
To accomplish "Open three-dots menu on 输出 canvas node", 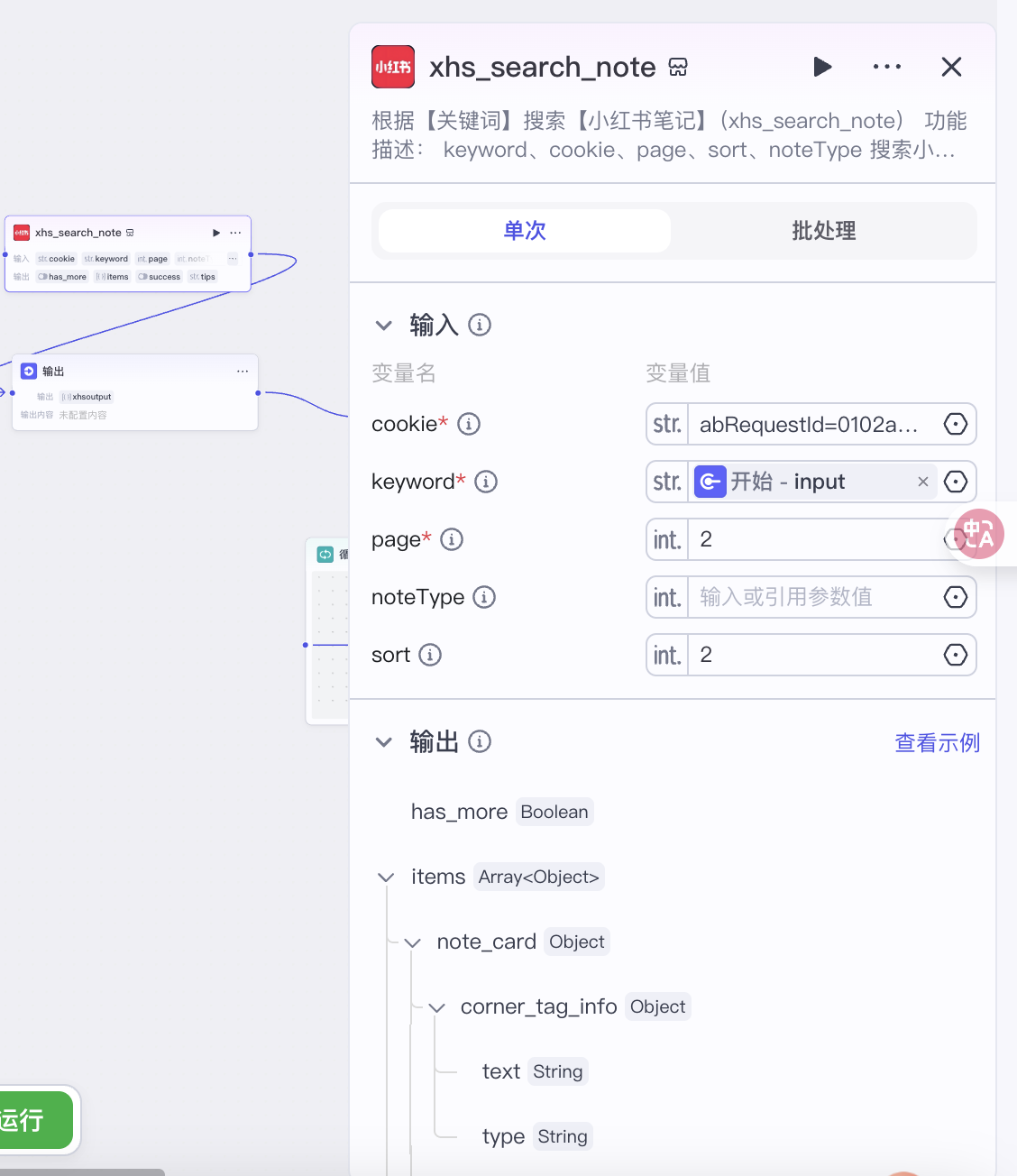I will 243,372.
